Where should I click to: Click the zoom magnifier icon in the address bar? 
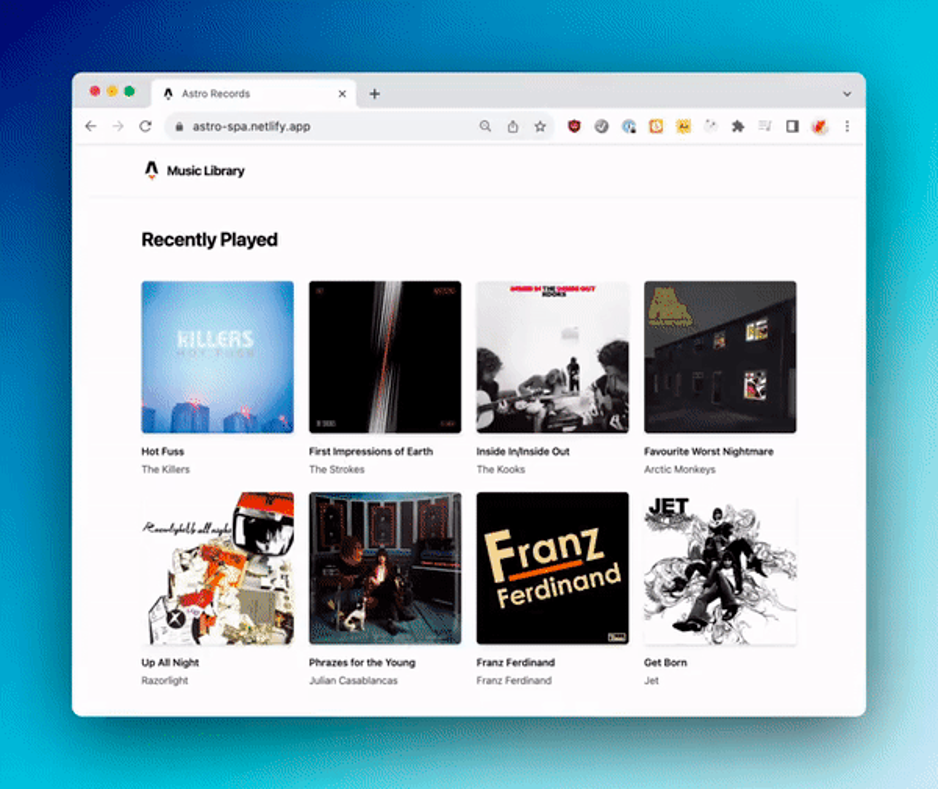click(x=485, y=126)
